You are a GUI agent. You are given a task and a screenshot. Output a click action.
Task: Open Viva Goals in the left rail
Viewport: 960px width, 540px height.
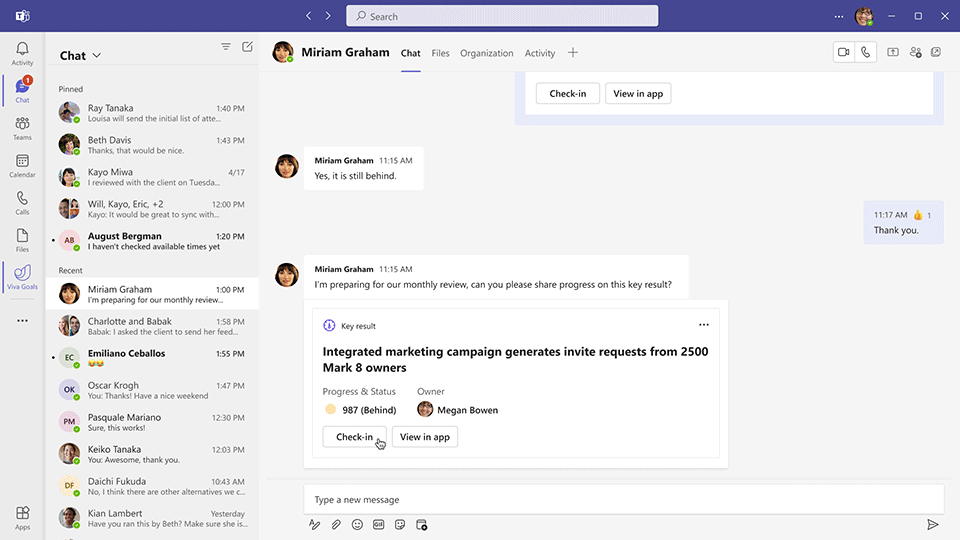coord(22,276)
